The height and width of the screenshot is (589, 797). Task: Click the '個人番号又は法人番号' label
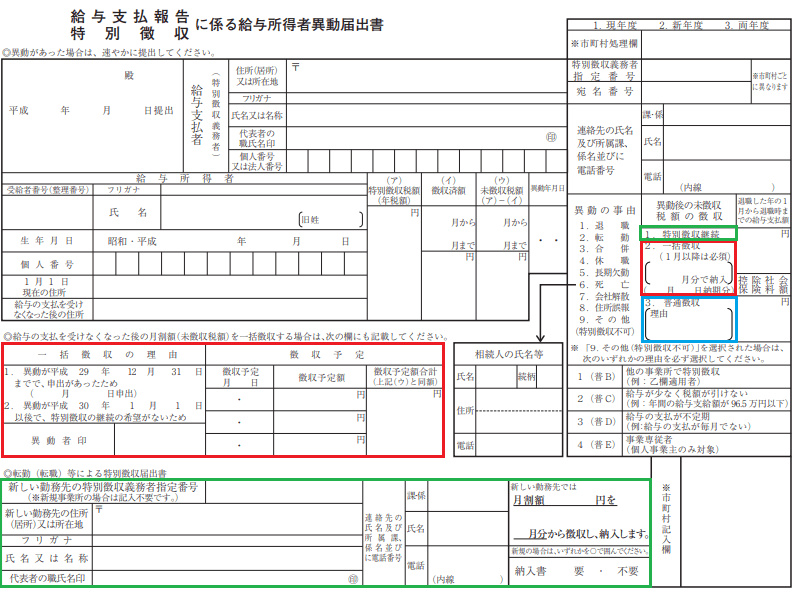pos(257,162)
